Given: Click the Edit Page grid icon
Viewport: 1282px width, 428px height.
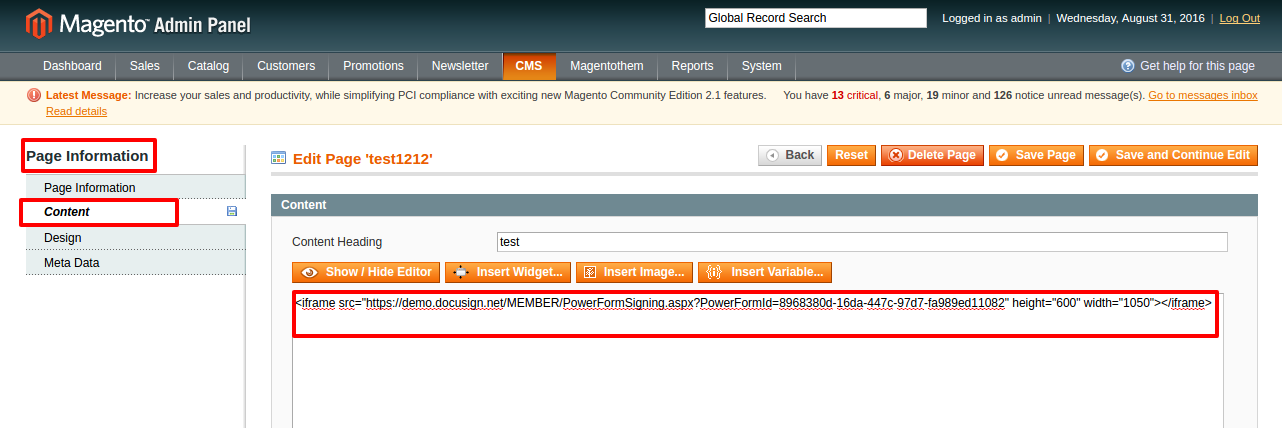Looking at the screenshot, I should (x=279, y=158).
